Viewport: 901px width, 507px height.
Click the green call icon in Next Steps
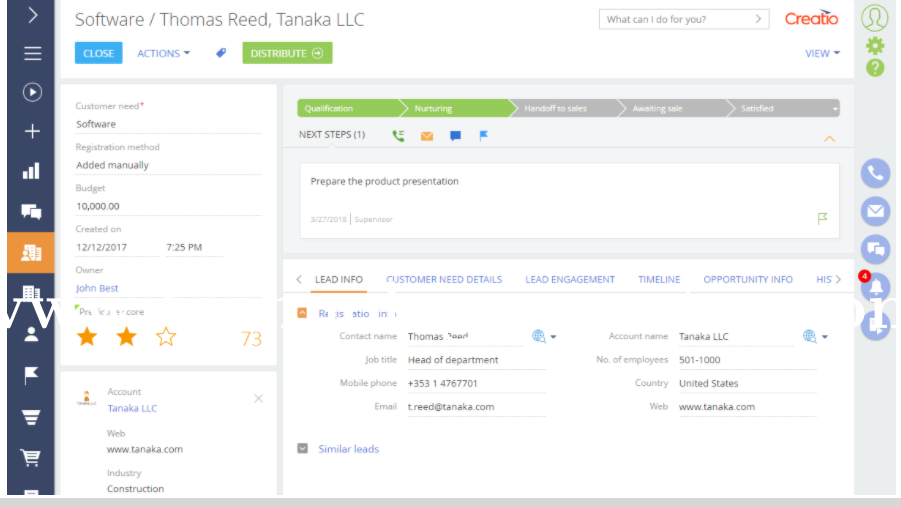(398, 136)
